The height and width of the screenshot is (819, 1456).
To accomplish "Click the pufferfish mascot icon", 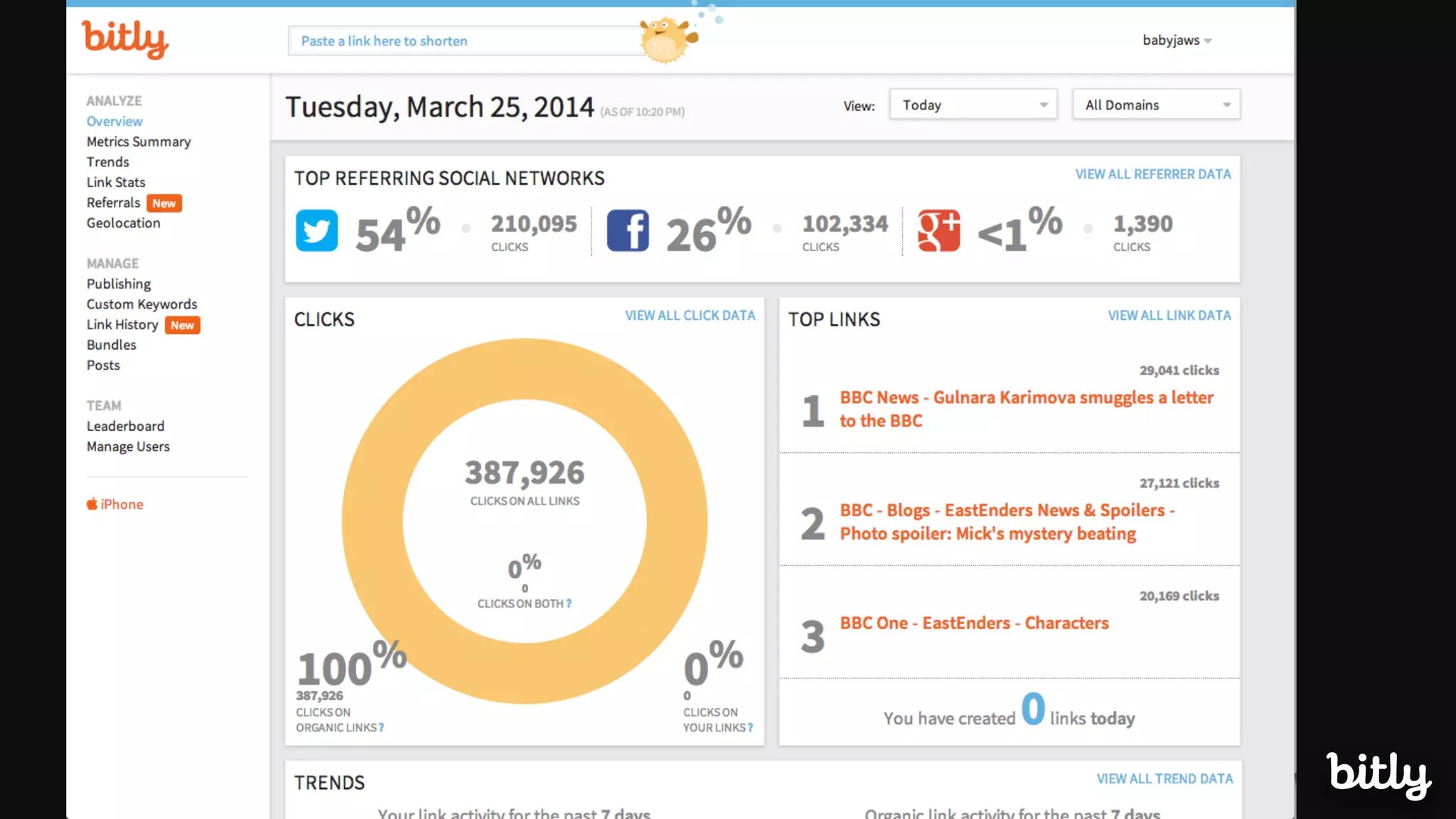I will click(665, 40).
